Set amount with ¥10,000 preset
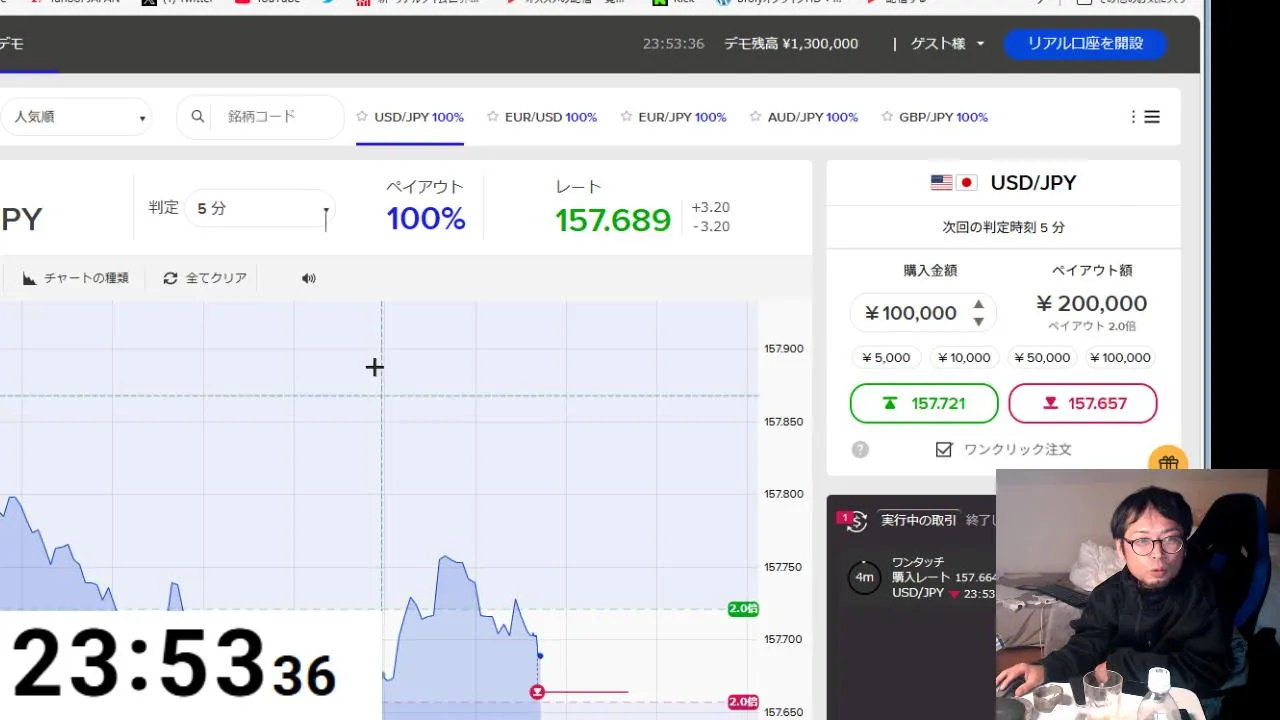 click(x=964, y=358)
